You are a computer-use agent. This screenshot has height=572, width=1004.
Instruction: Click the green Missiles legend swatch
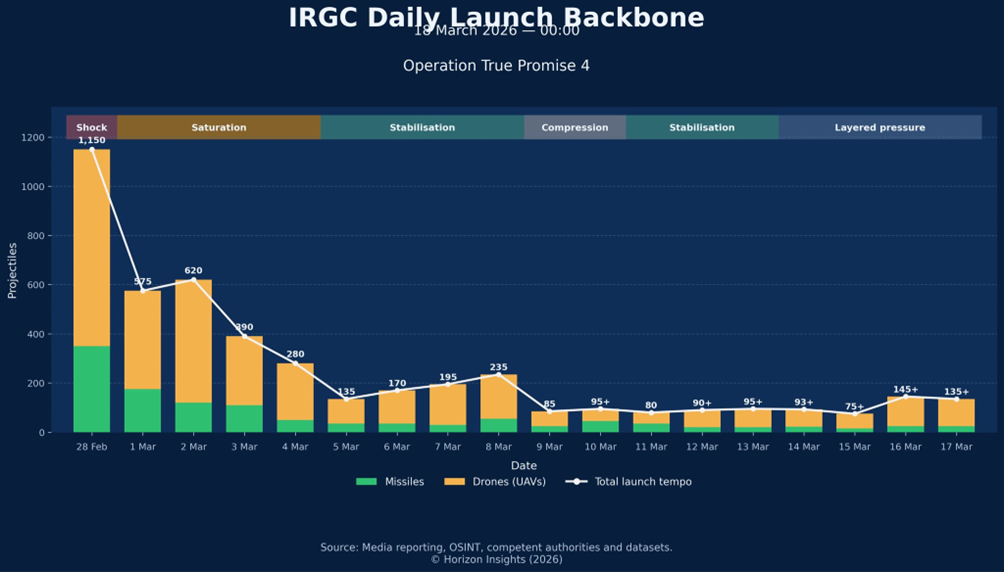(368, 482)
